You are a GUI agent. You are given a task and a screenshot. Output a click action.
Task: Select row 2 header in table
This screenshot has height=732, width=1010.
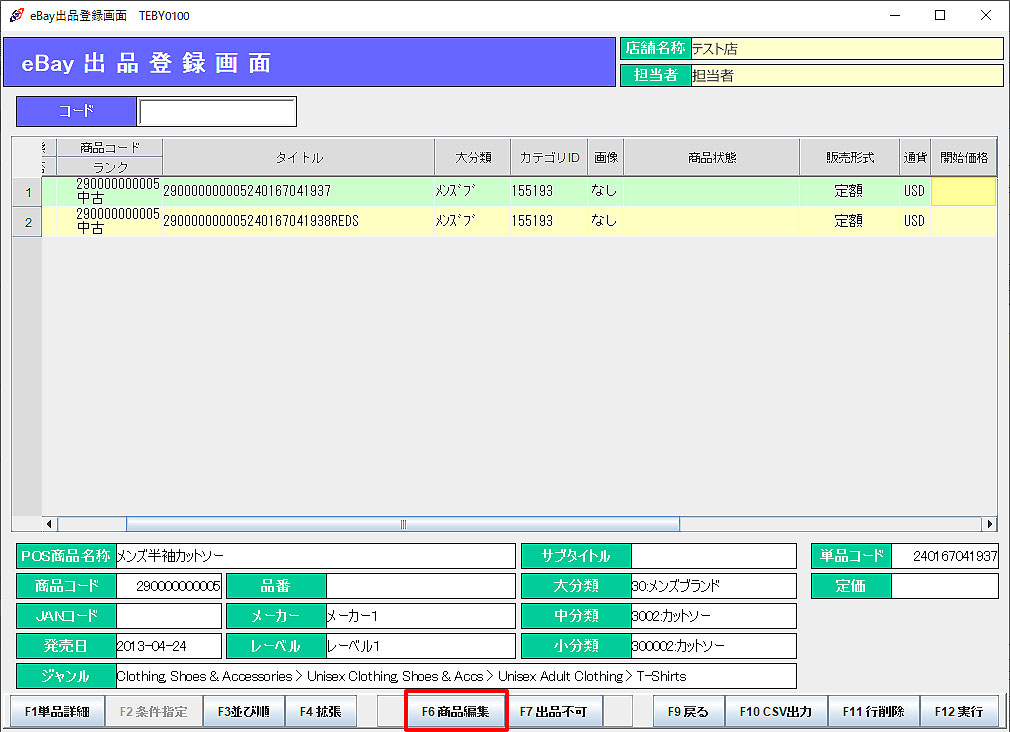27,222
